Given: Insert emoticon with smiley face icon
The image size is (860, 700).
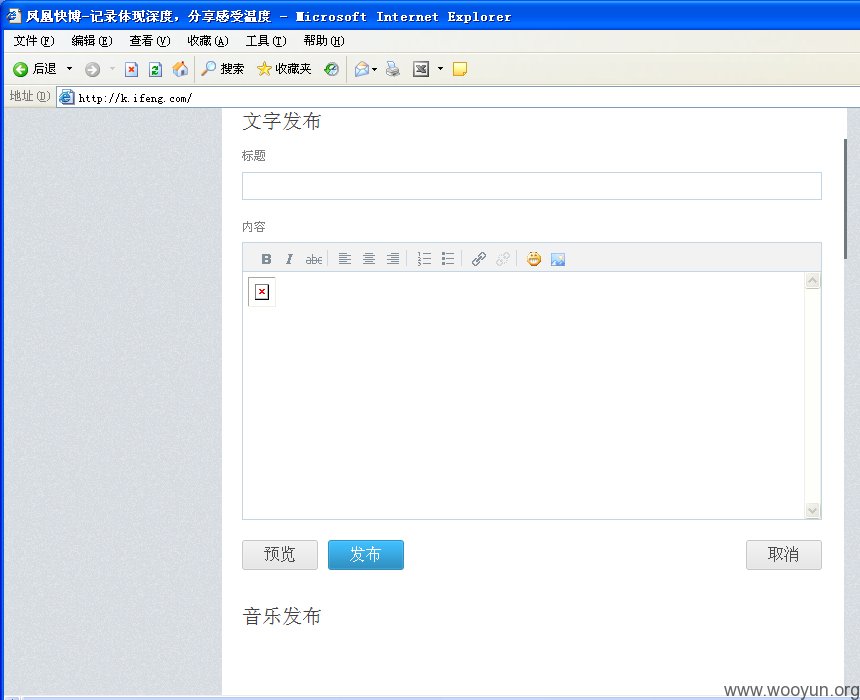Looking at the screenshot, I should click(x=534, y=259).
